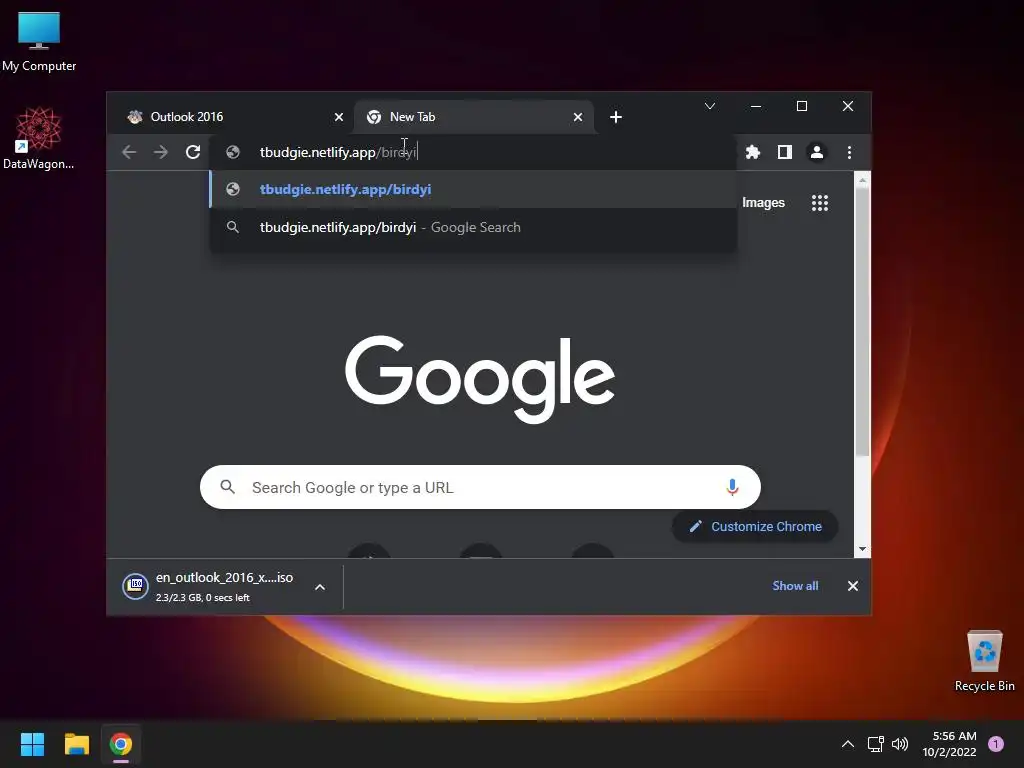Viewport: 1024px width, 768px height.
Task: Open volume speaker tray icon
Action: tap(900, 744)
